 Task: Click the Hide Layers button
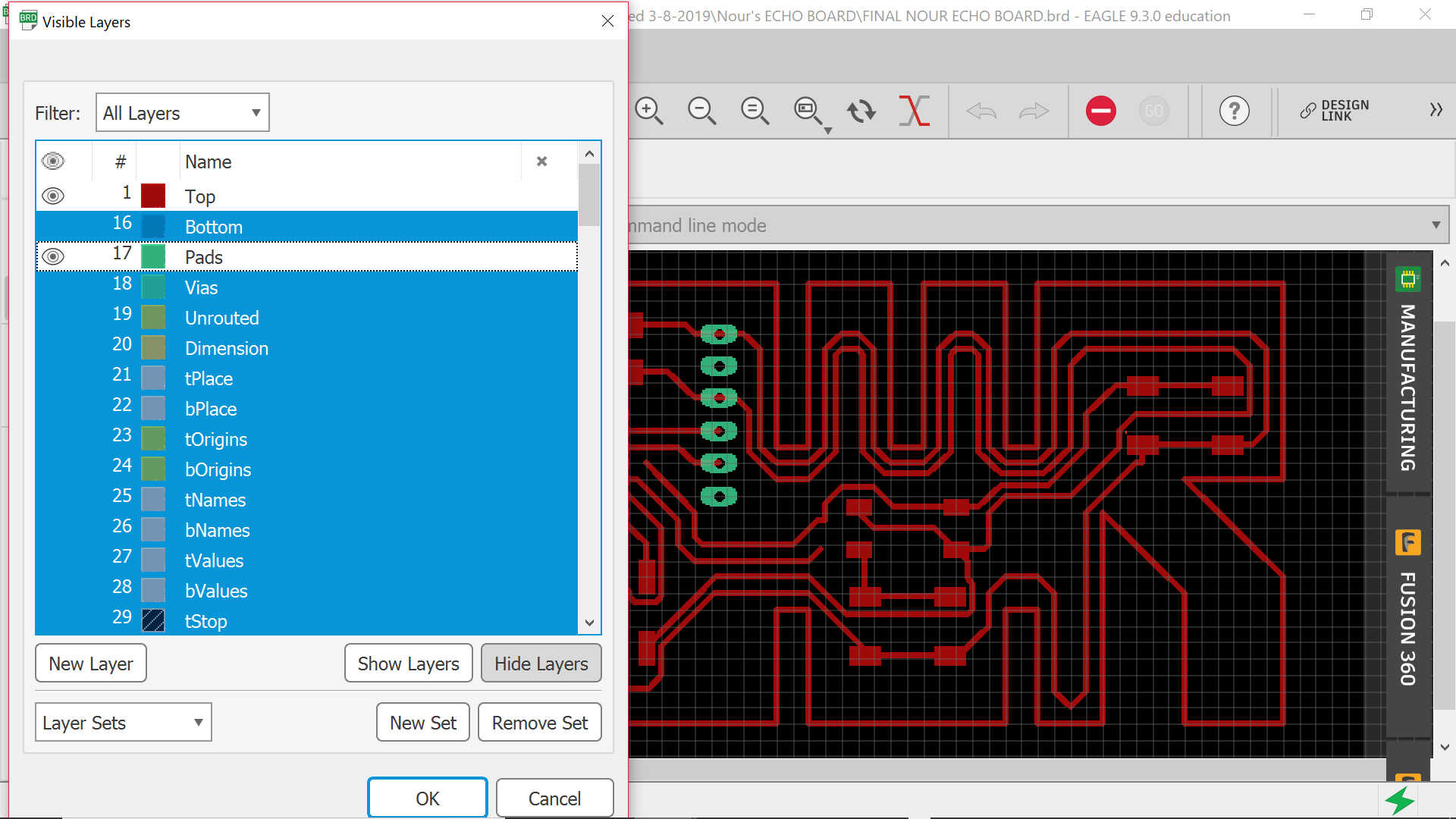[541, 664]
